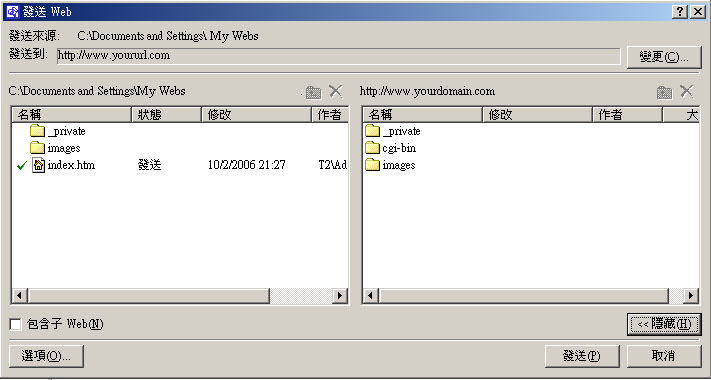Click the delete X icon above remote pane

[687, 91]
